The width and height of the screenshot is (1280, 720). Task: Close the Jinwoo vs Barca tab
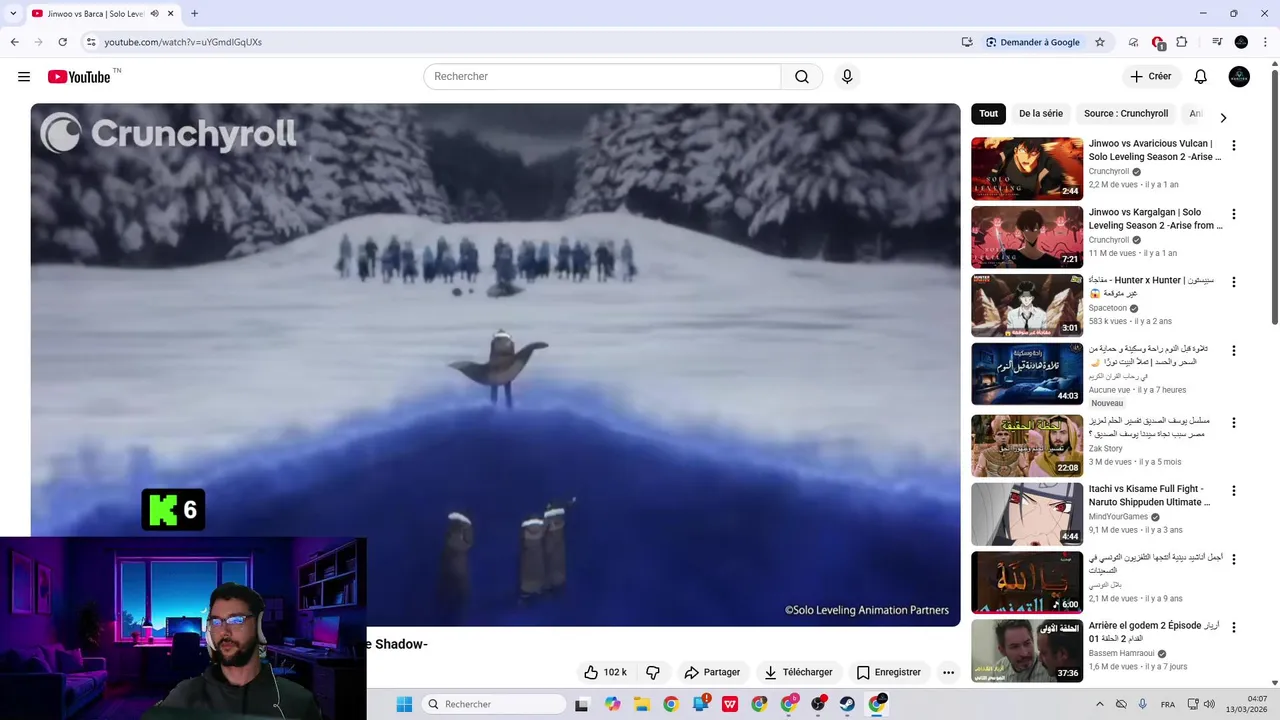pyautogui.click(x=171, y=14)
